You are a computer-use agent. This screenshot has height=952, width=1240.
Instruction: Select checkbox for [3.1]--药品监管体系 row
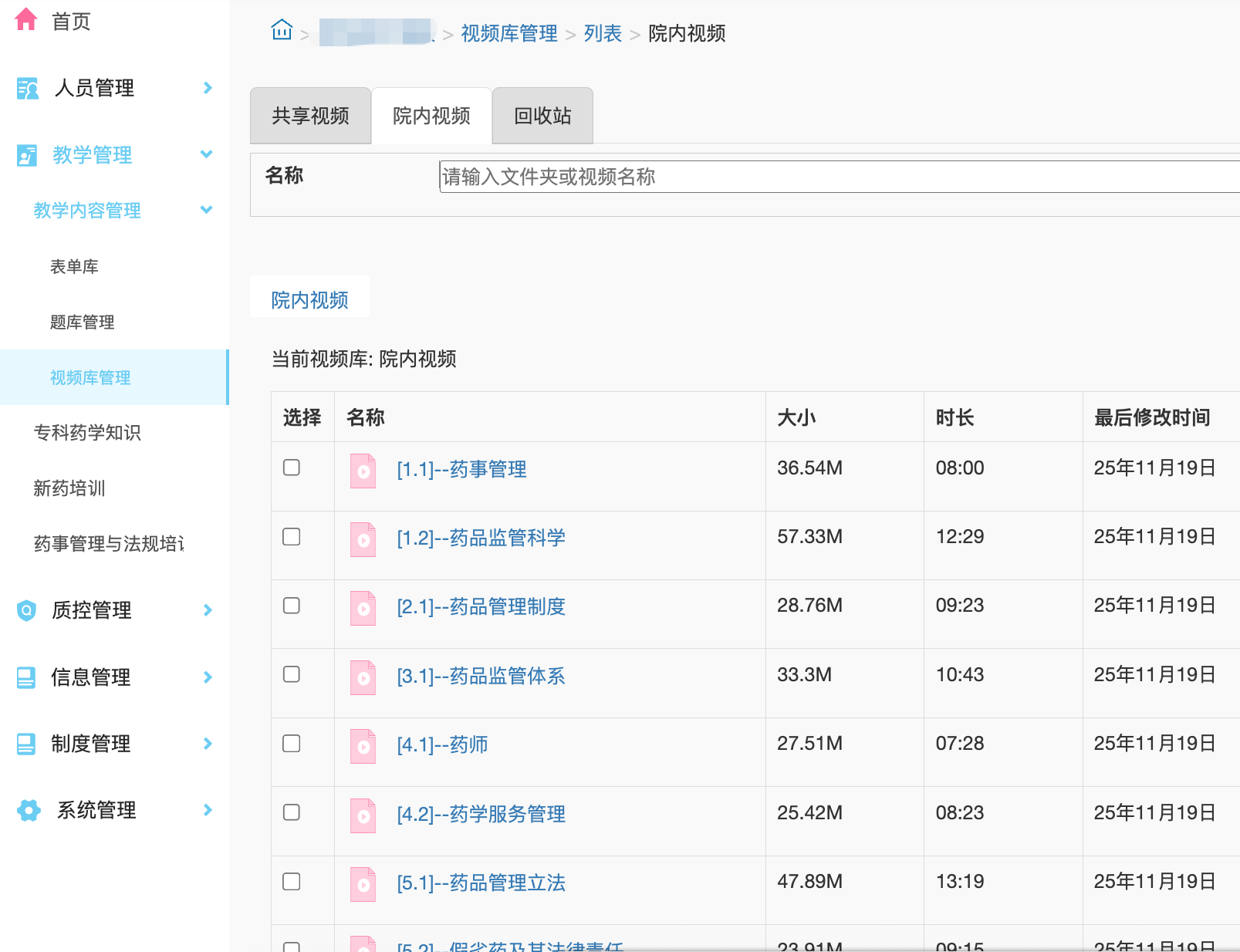tap(292, 674)
